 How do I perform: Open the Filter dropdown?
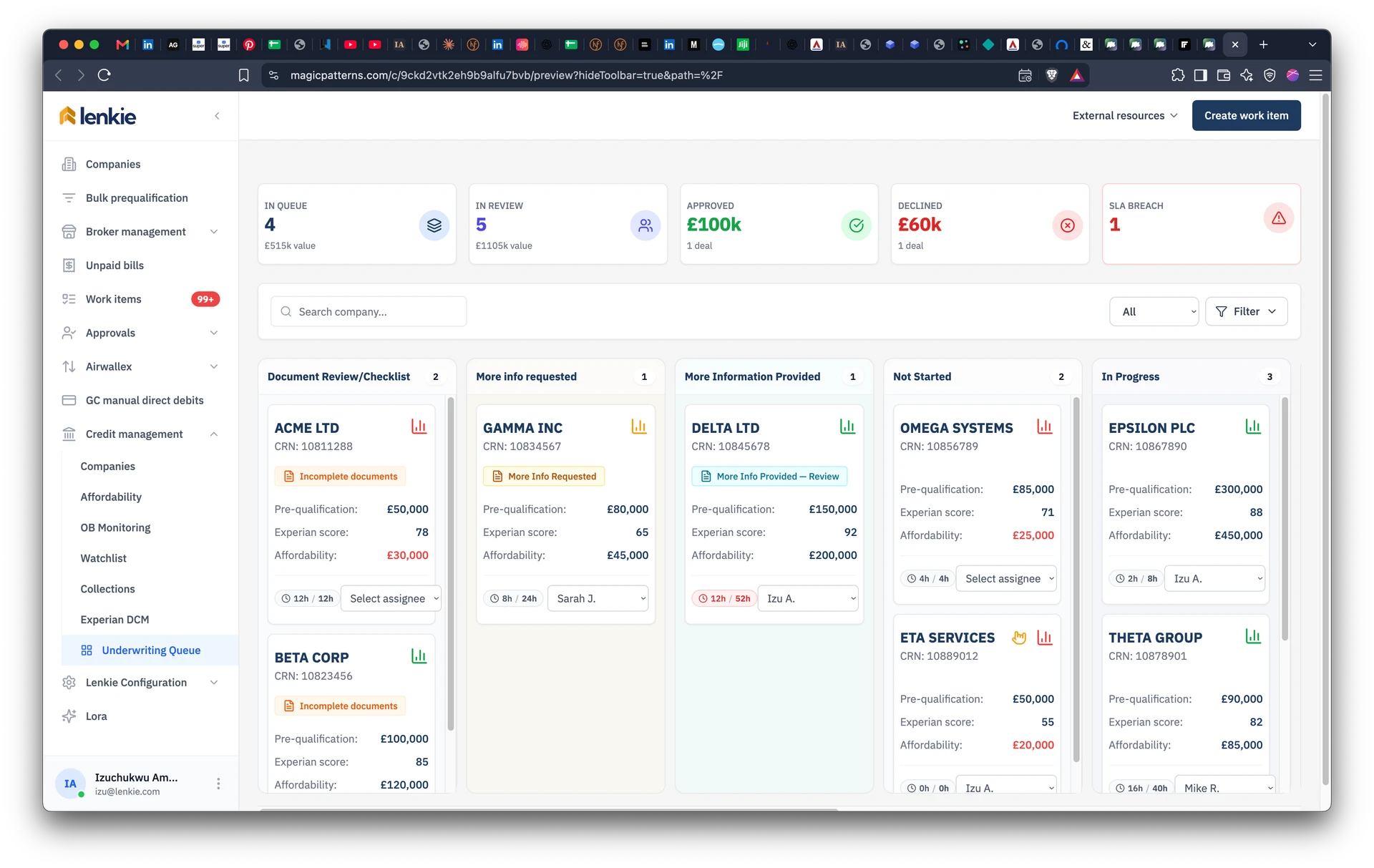click(1246, 311)
